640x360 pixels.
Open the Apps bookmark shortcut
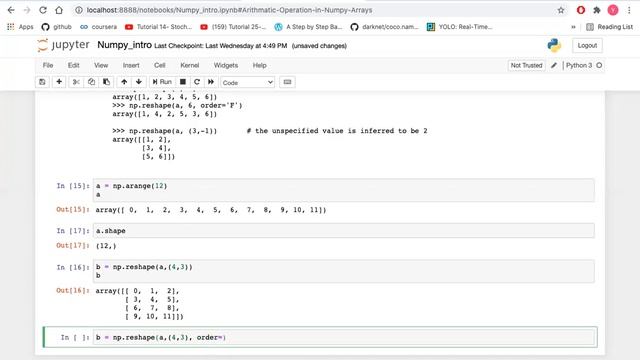tap(20, 27)
